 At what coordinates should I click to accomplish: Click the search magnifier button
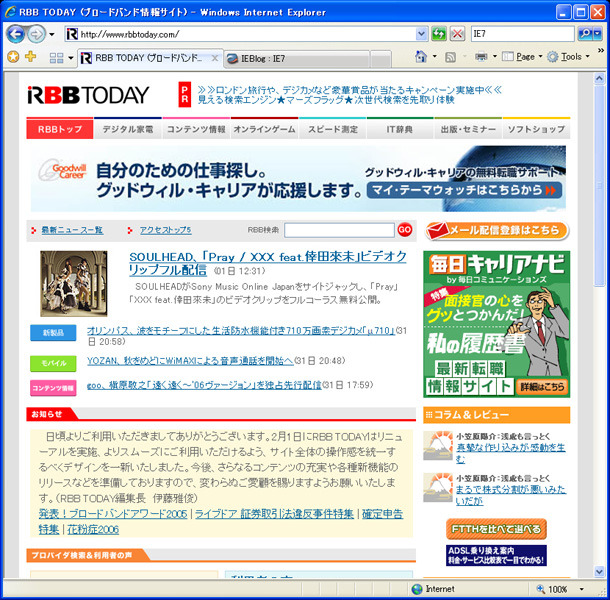585,34
